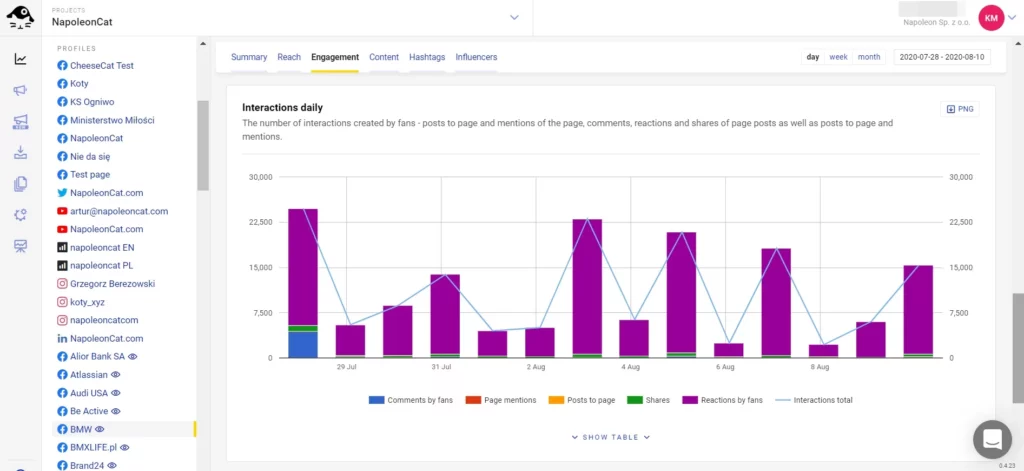Expand the NapoleonCat projects dropdown
This screenshot has height=471, width=1024.
coord(514,17)
